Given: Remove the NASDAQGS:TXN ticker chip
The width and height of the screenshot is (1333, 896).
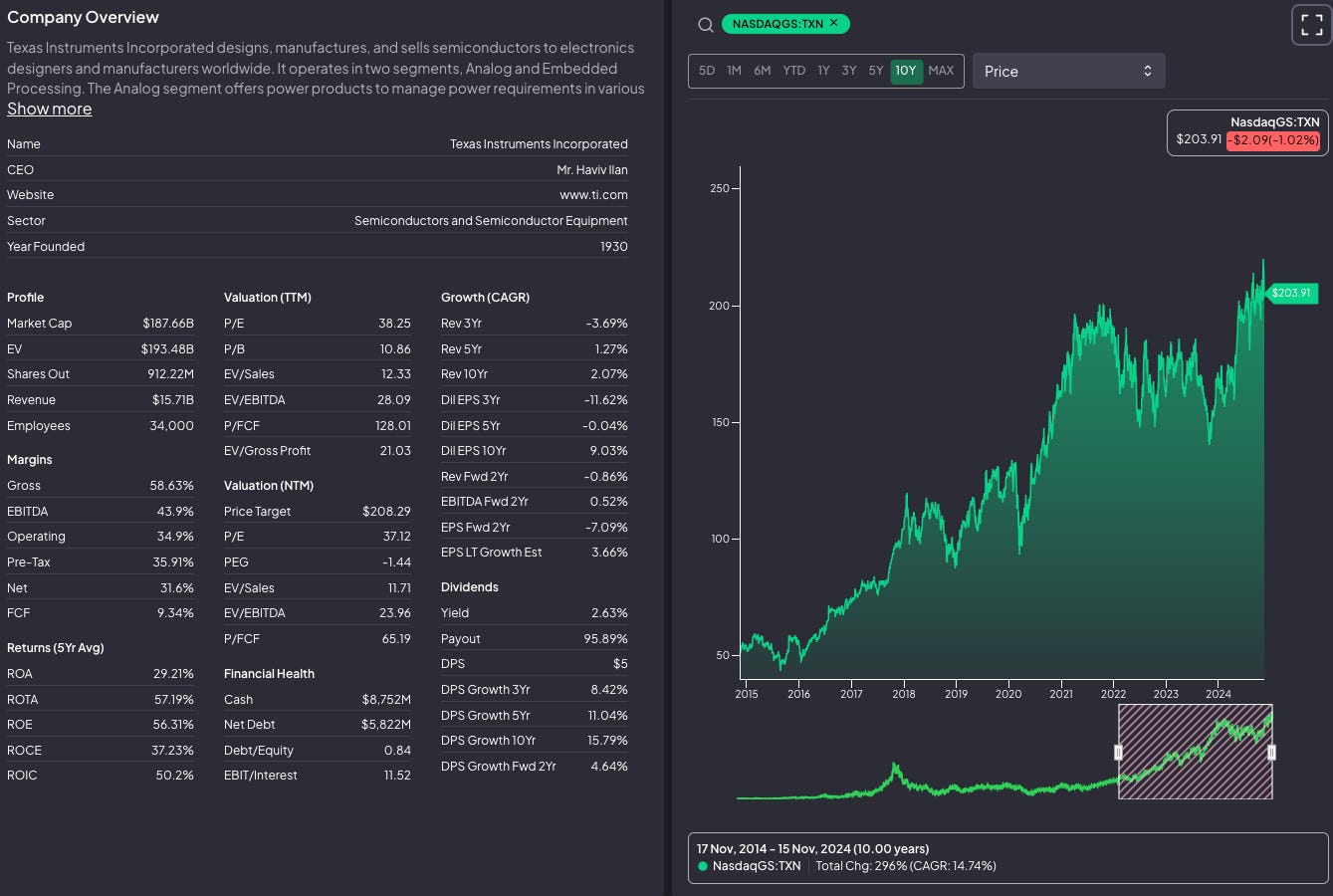Looking at the screenshot, I should coord(834,23).
